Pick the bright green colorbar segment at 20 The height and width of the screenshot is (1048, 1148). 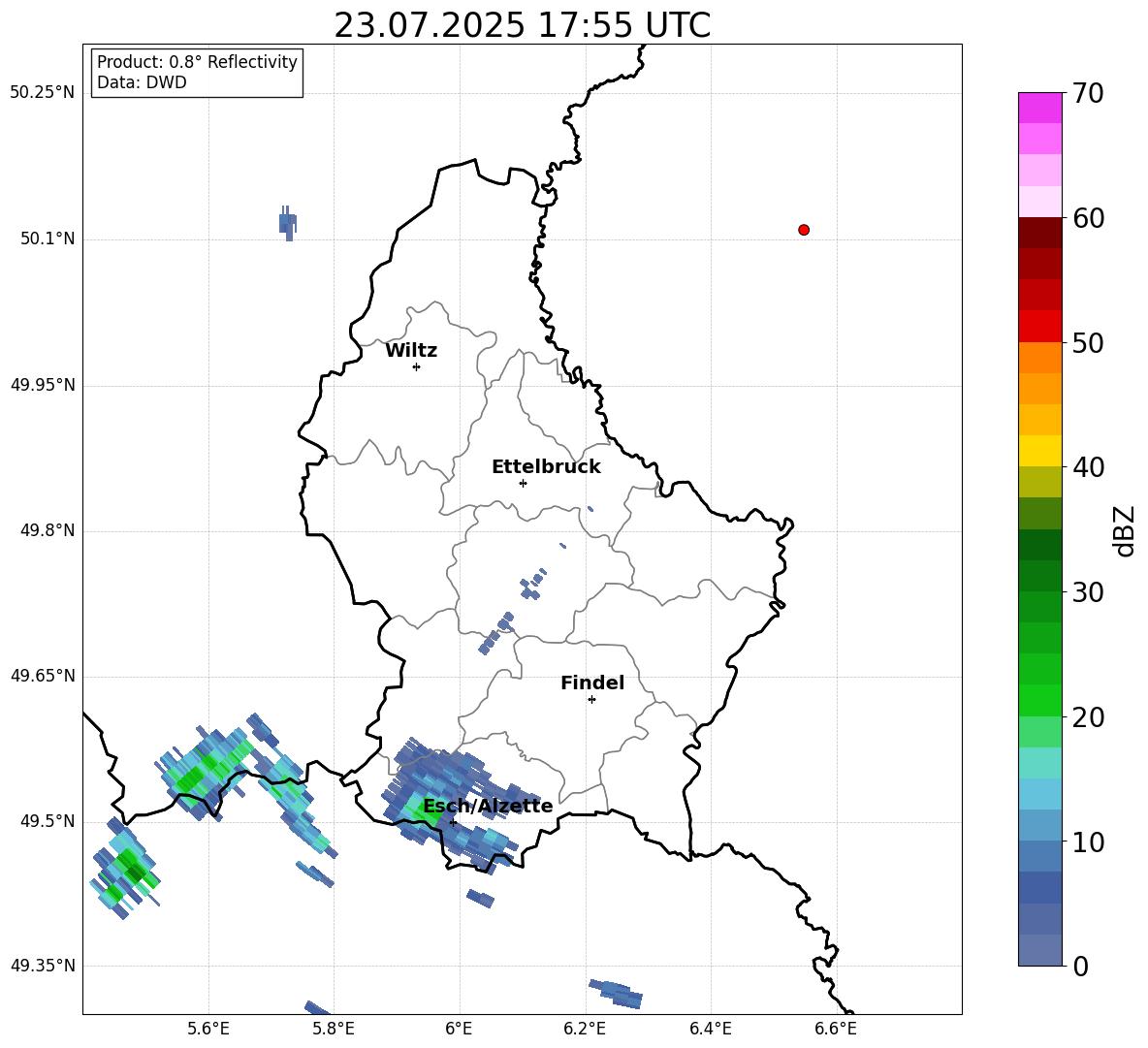coord(1039,700)
